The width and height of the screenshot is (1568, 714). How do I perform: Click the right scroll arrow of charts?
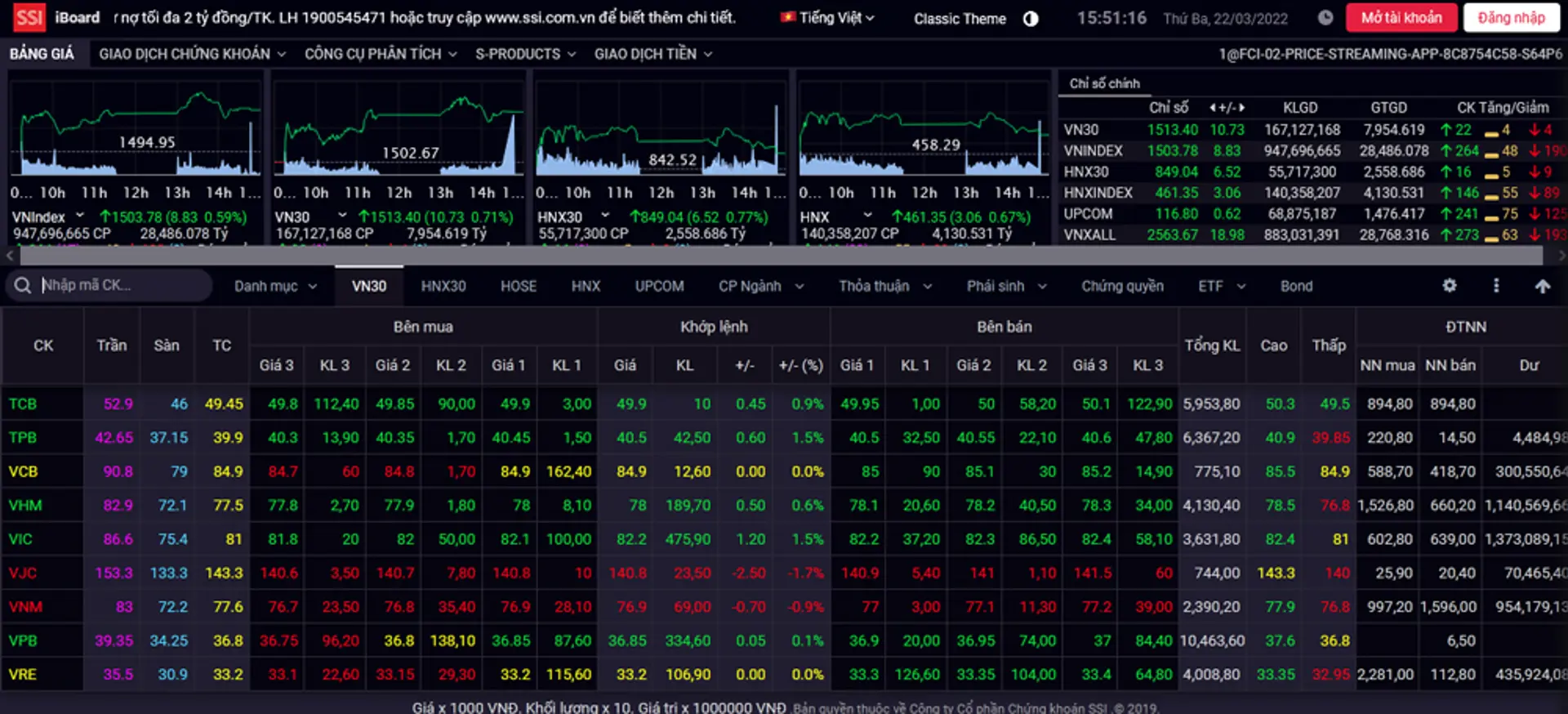pos(1561,256)
